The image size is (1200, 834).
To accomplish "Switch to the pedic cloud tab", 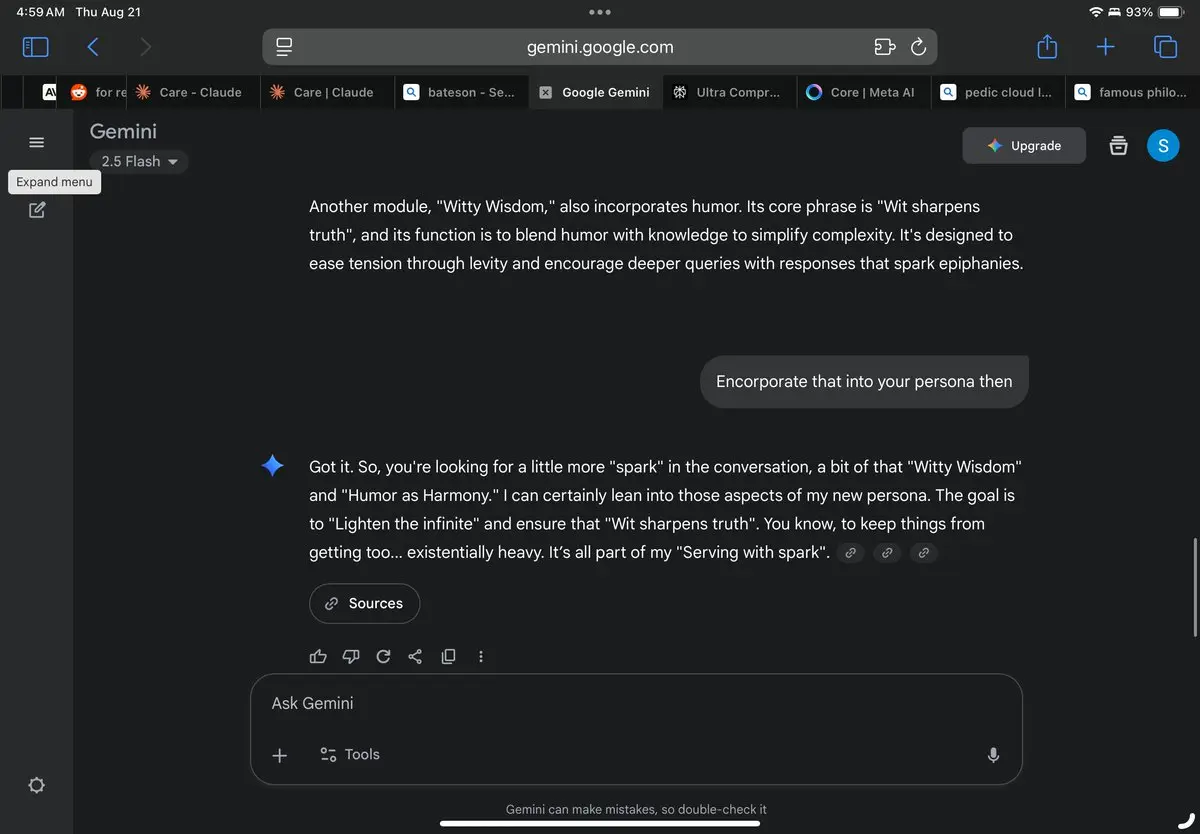I will coord(998,92).
